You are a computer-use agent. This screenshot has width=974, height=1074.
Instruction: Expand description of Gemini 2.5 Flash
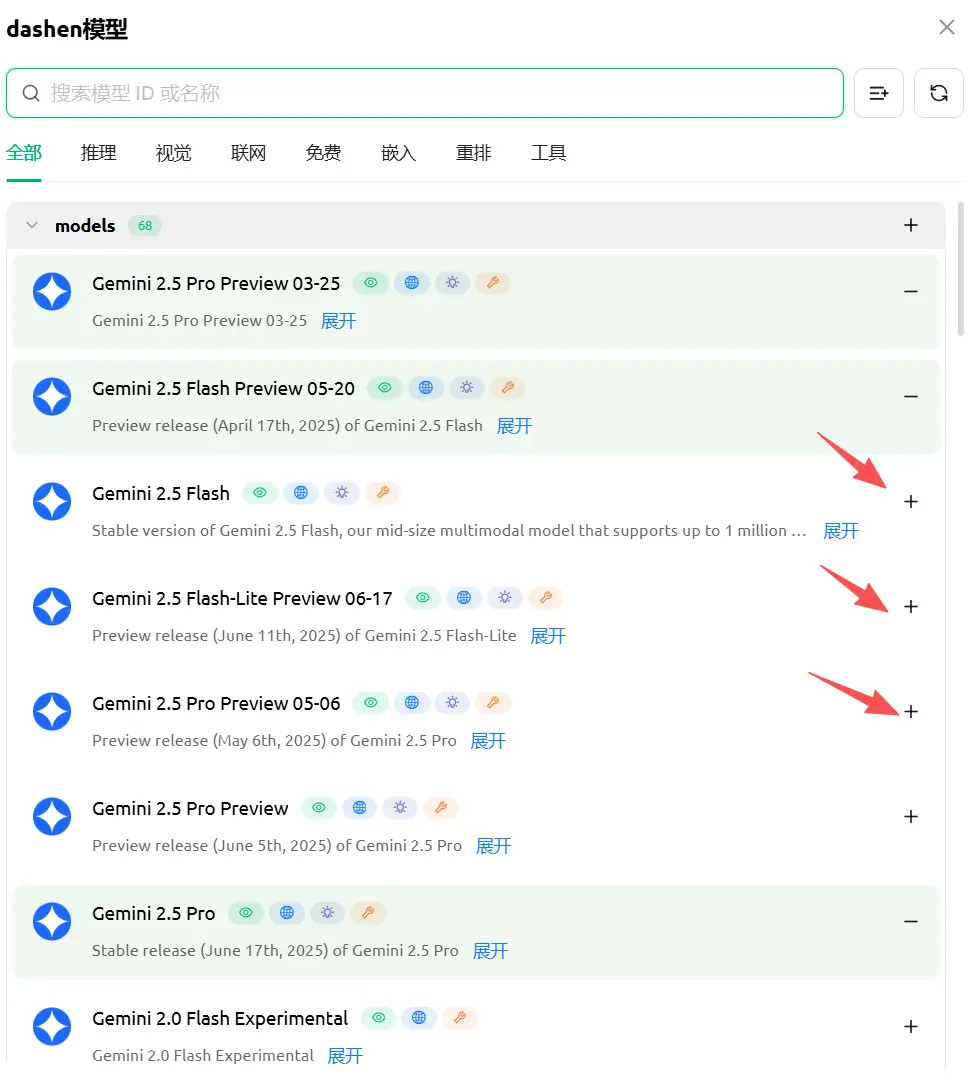(x=840, y=531)
